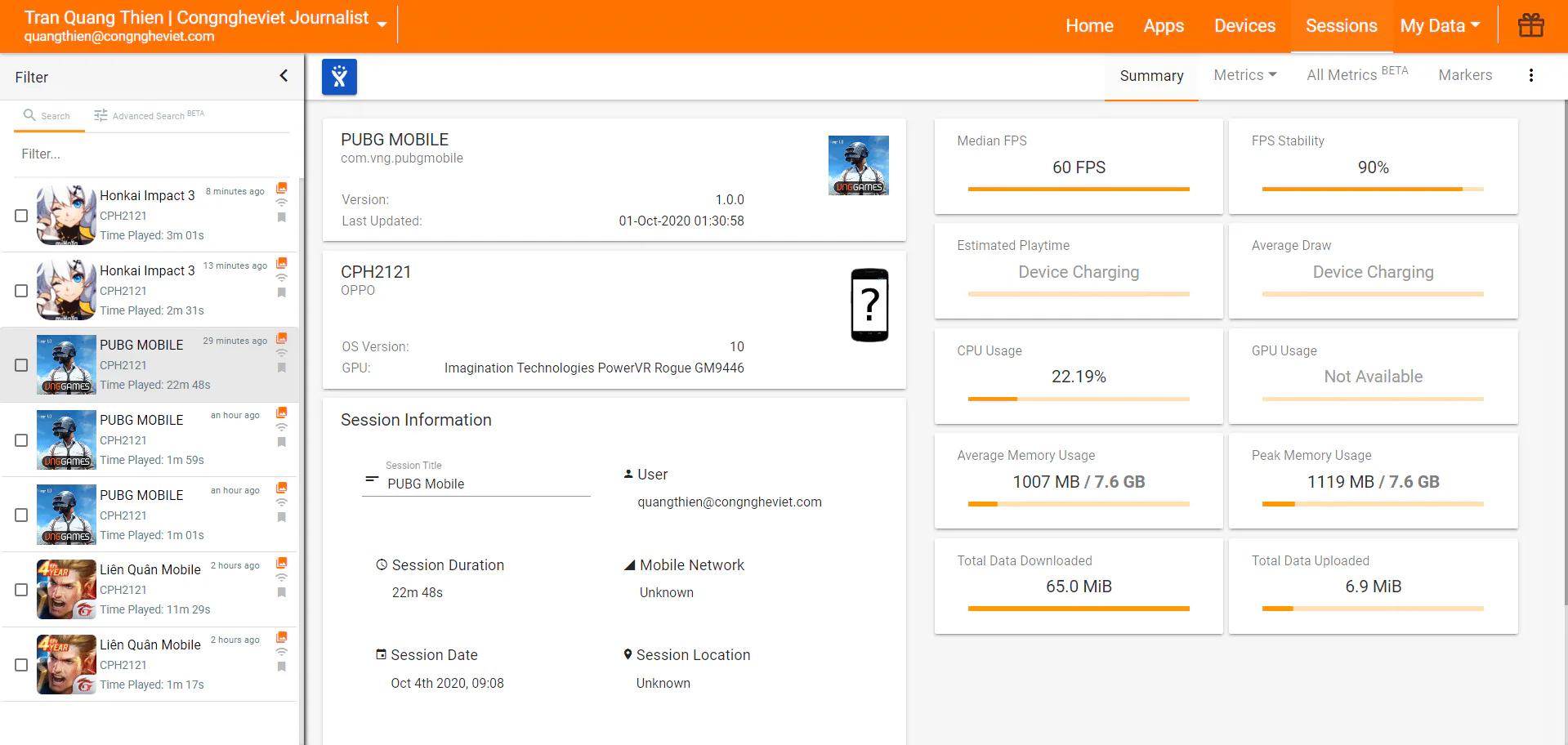Open the All Metrics BETA tab
The width and height of the screenshot is (1568, 745).
point(1357,75)
